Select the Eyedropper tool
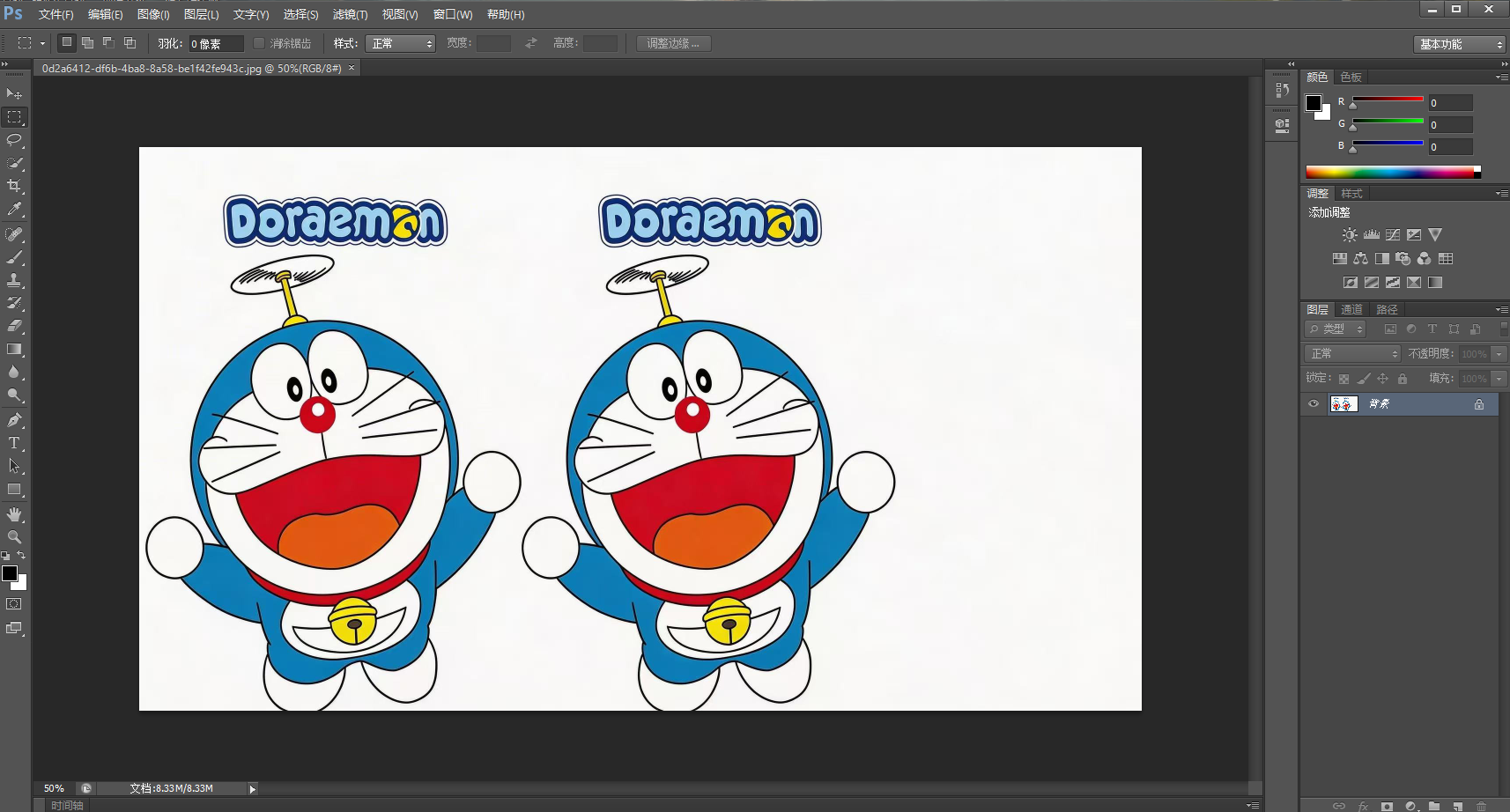 (14, 210)
